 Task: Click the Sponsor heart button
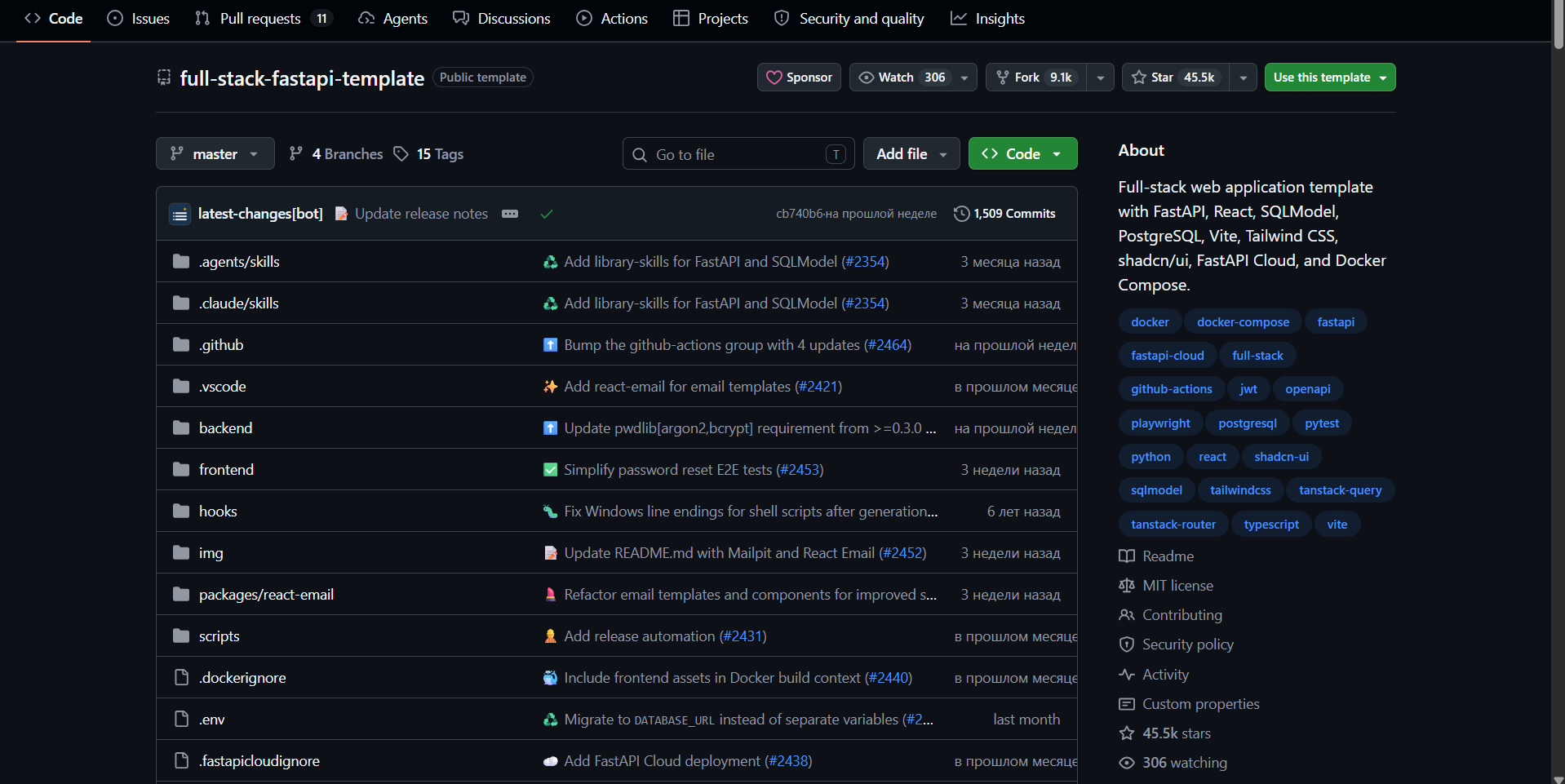coord(799,78)
